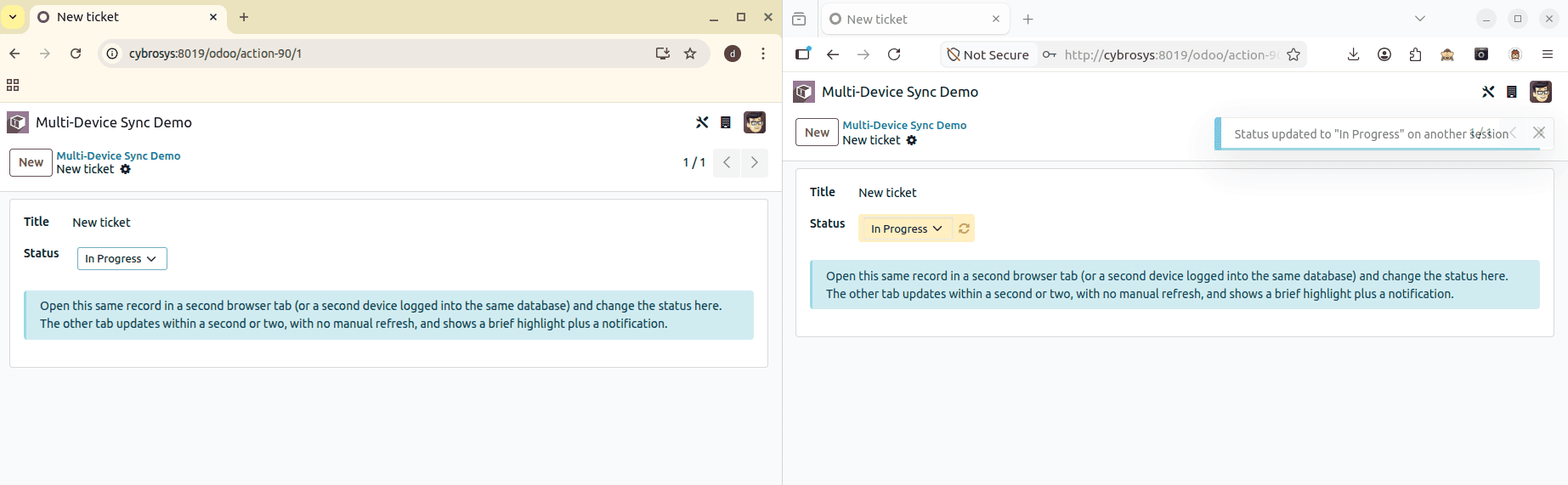Open user avatar menu in Firefox window
The height and width of the screenshot is (485, 1568).
(x=1541, y=92)
